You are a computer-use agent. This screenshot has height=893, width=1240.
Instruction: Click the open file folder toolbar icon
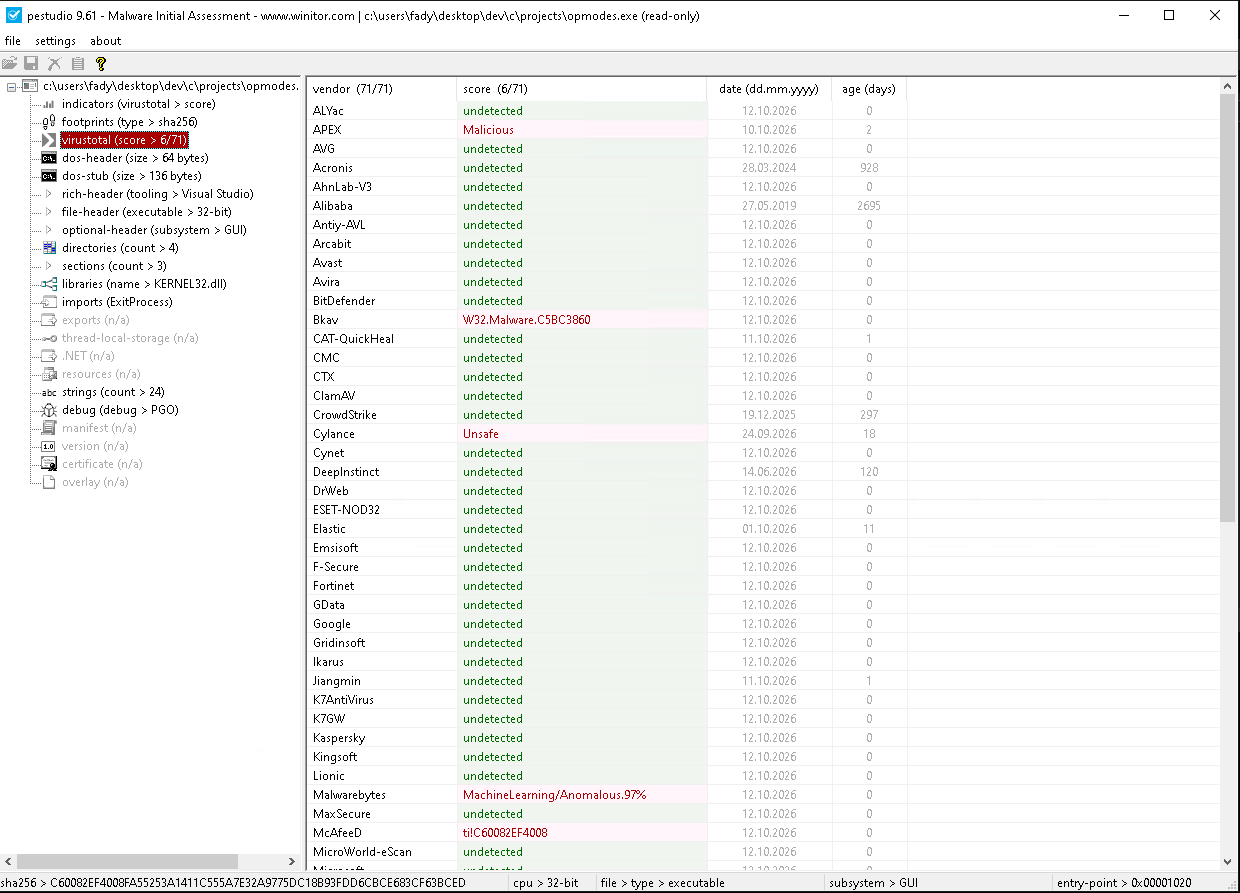[x=10, y=63]
